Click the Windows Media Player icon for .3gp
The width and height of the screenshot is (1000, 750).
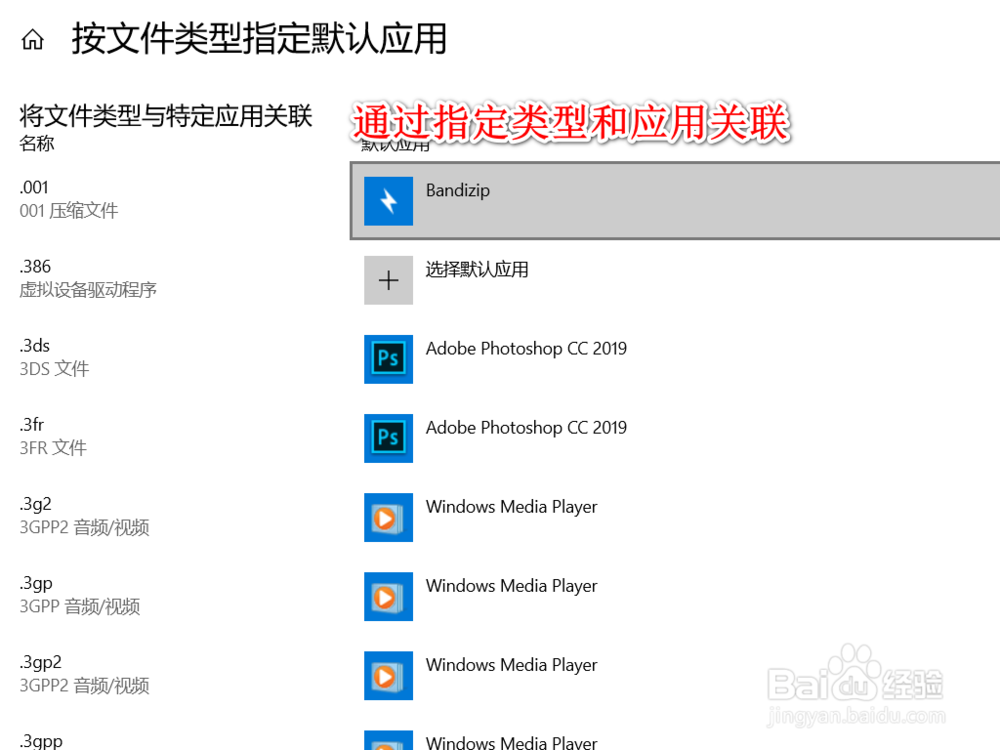[x=388, y=596]
